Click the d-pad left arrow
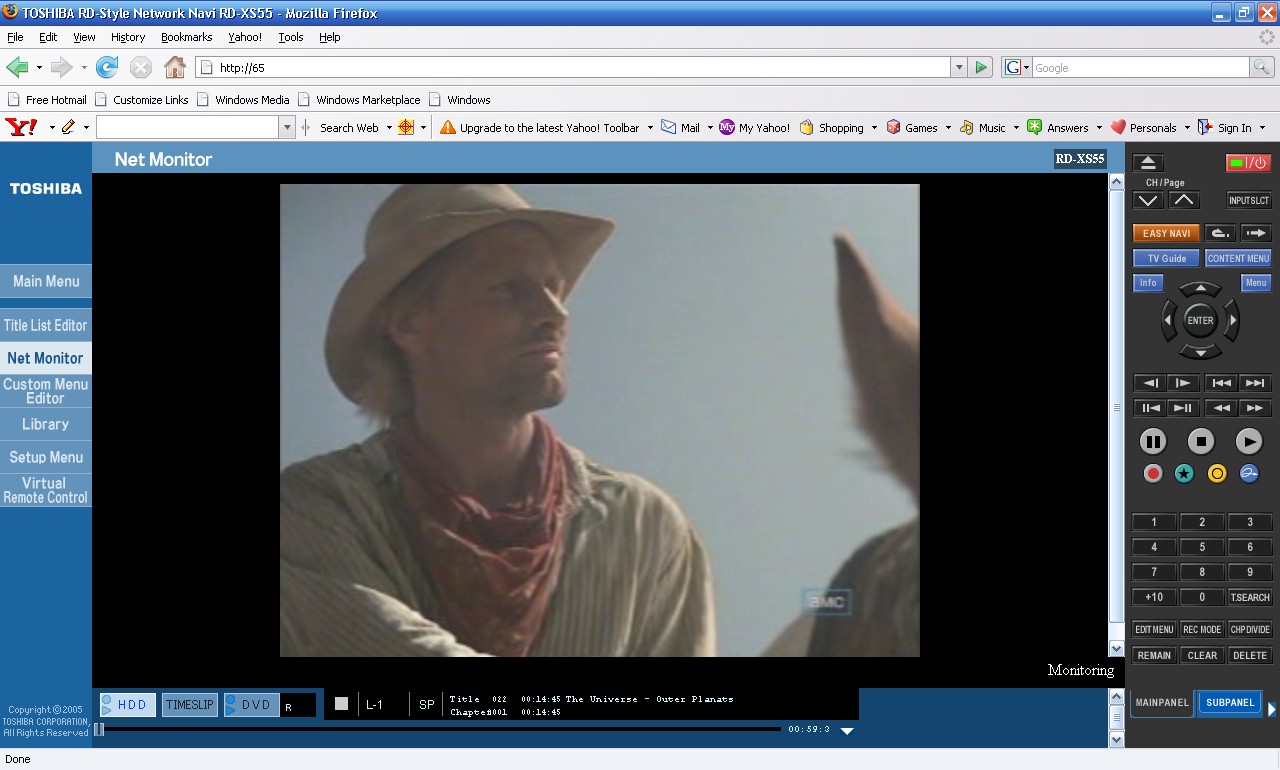Screen dimensions: 1280x770 point(1168,321)
